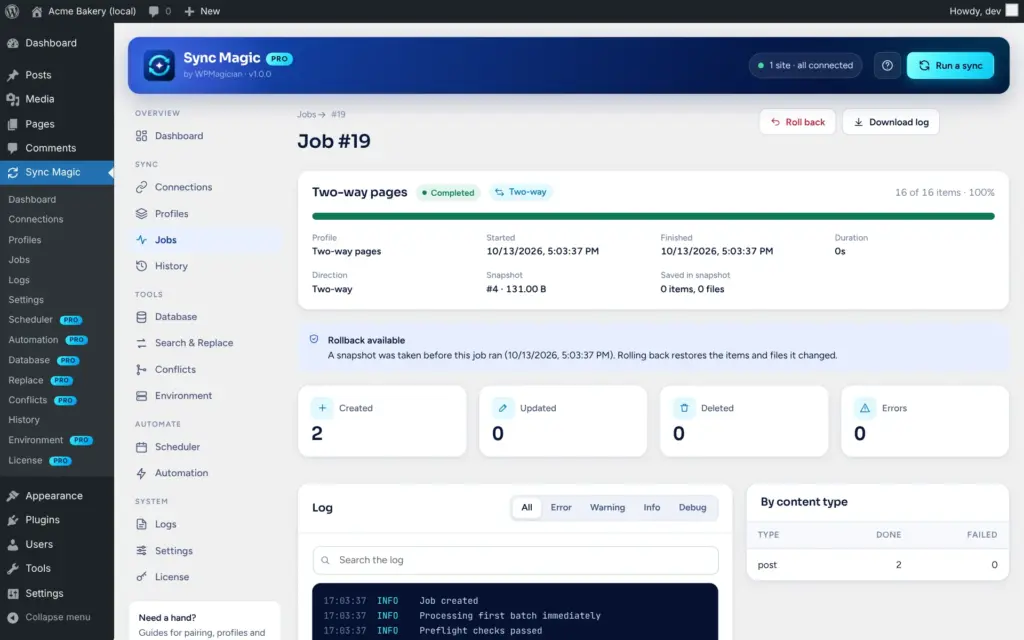1024x640 pixels.
Task: Open Jobs submenu link in WP sidebar
Action: [x=19, y=260]
